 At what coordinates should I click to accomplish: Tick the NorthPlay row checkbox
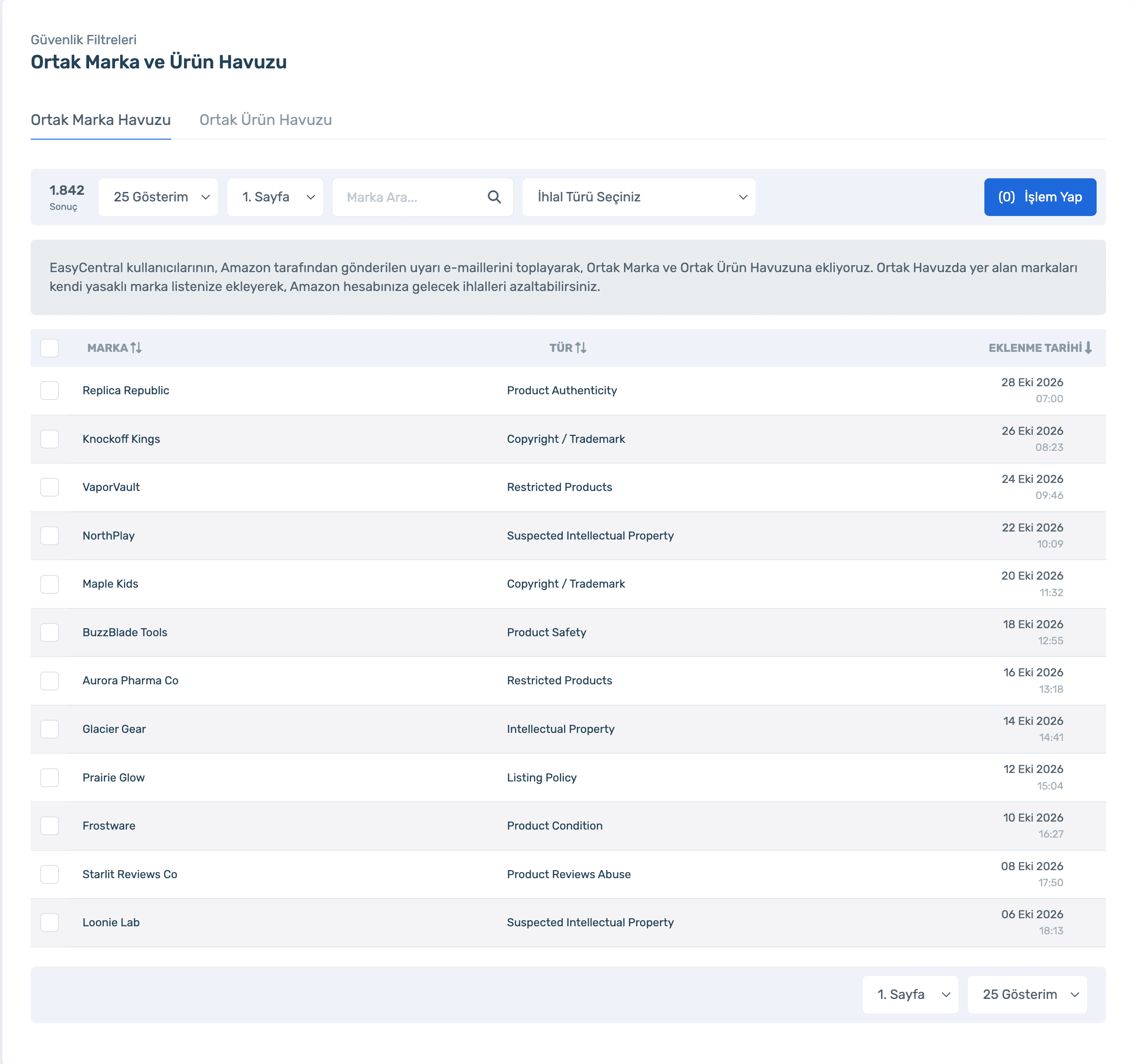click(x=50, y=536)
